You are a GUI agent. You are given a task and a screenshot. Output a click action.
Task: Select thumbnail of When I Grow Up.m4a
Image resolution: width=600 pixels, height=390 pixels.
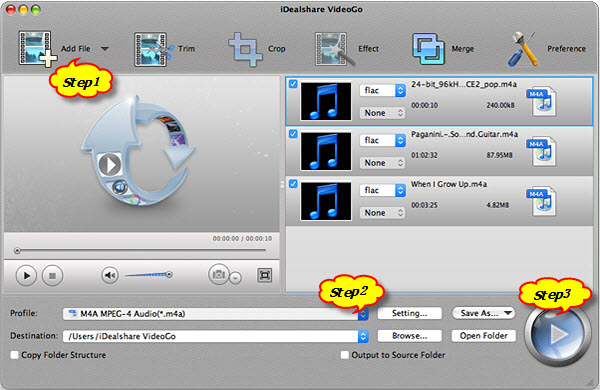point(326,201)
